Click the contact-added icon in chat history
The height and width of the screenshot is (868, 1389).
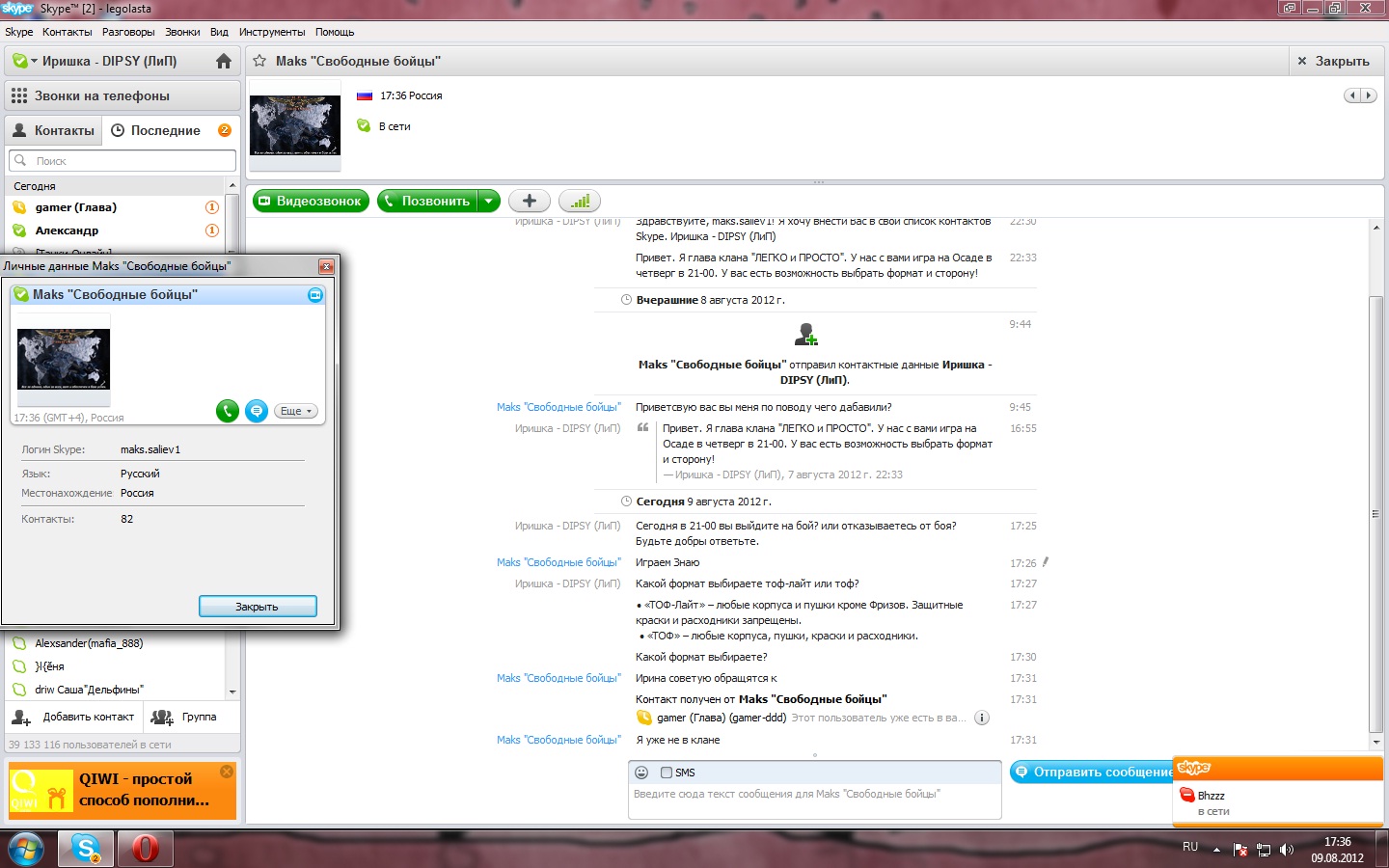(806, 335)
